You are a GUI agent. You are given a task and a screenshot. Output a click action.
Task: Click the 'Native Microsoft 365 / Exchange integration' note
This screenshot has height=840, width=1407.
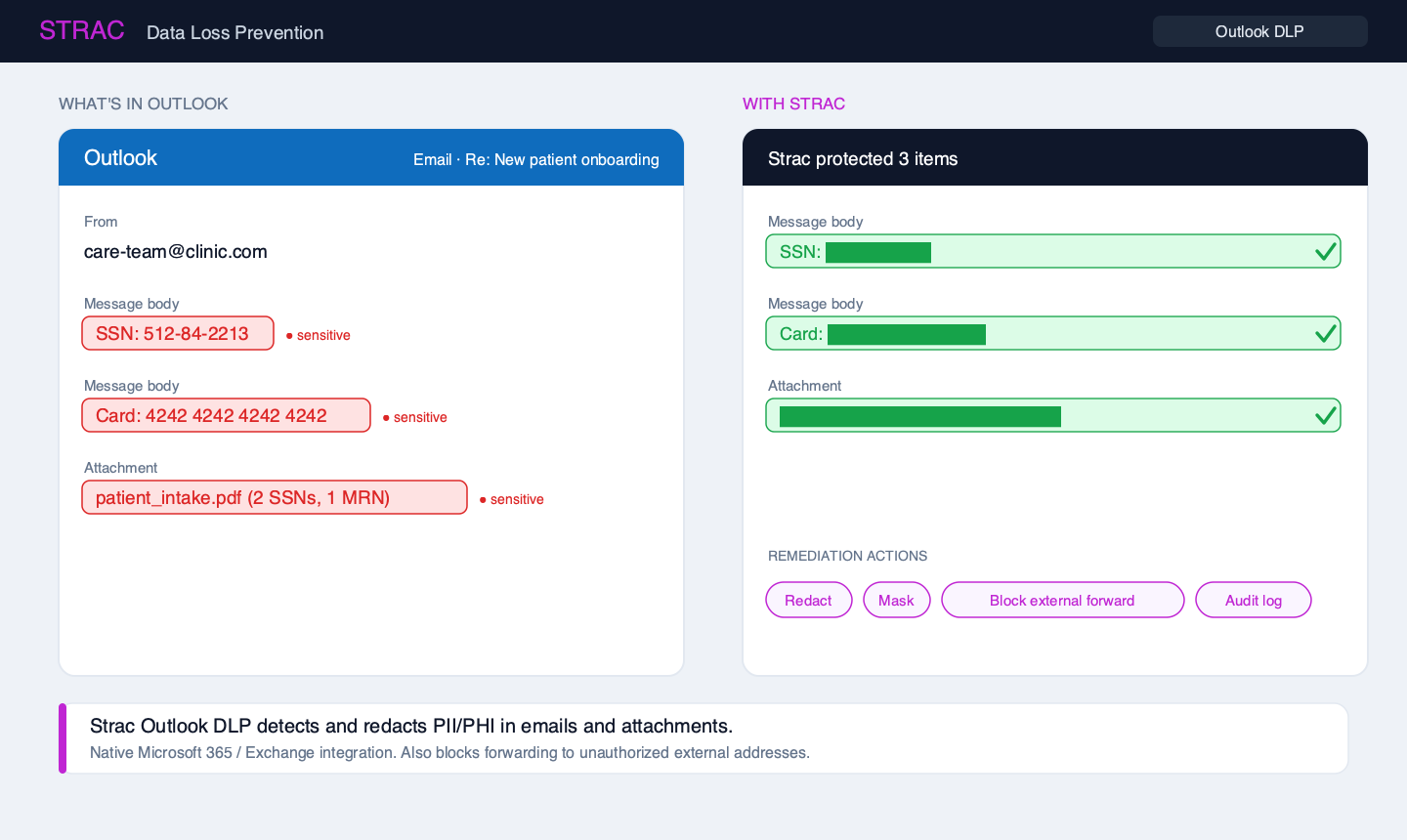pyautogui.click(x=449, y=753)
